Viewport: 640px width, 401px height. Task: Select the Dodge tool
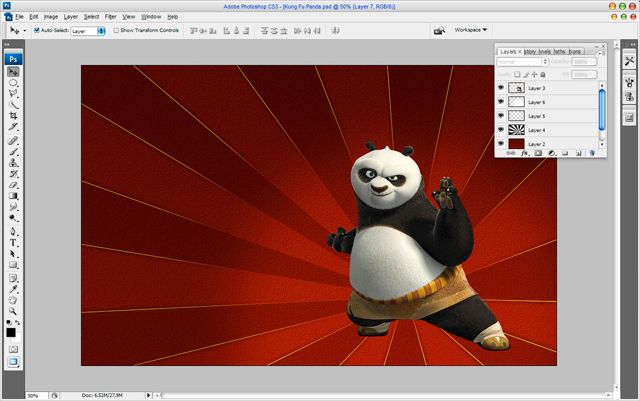pyautogui.click(x=13, y=218)
